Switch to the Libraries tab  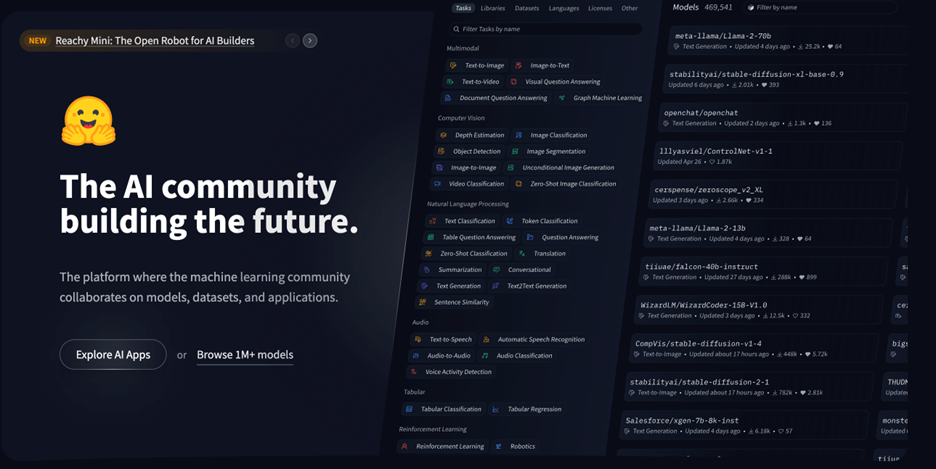pos(493,8)
